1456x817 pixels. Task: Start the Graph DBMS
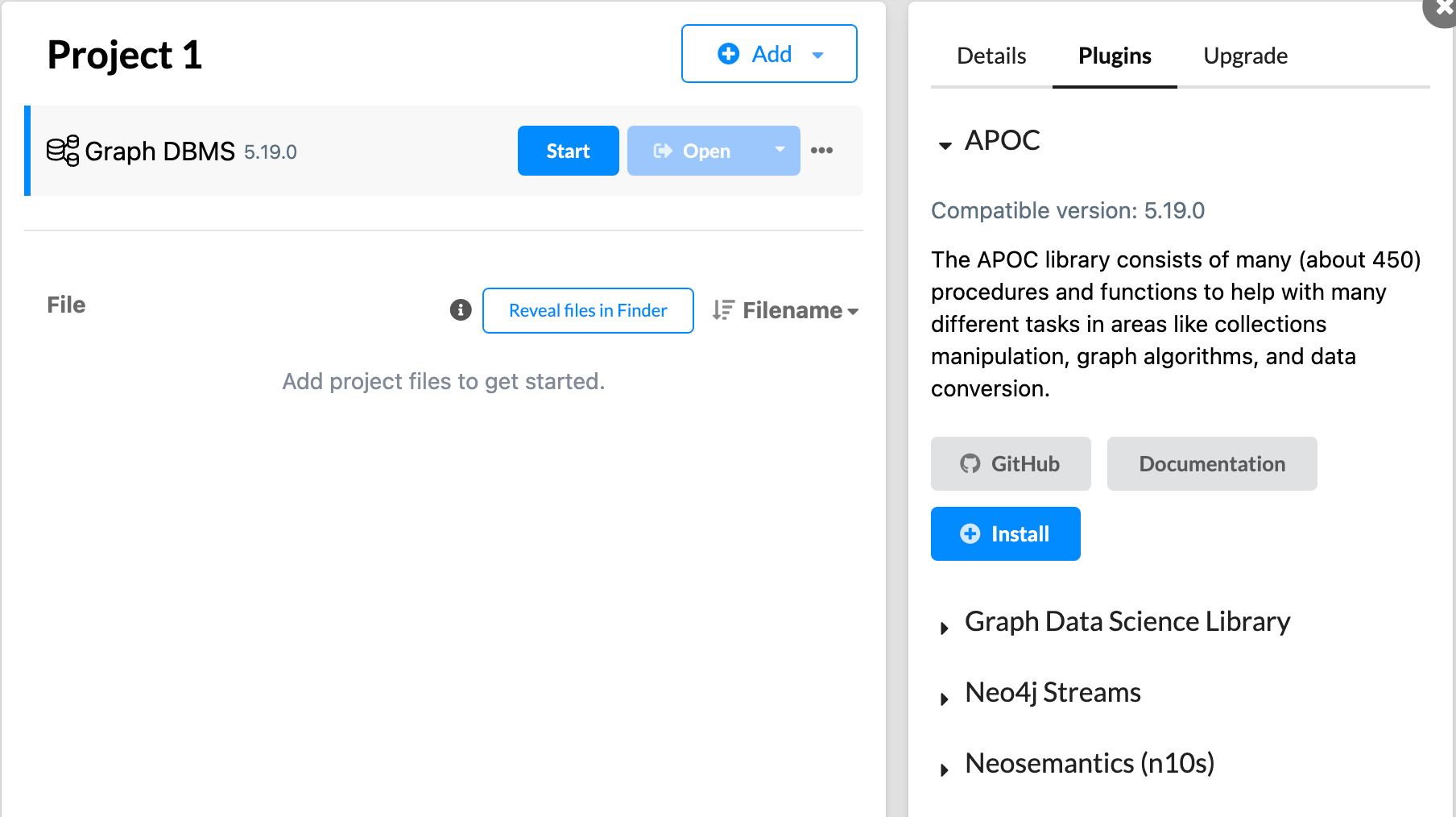568,151
